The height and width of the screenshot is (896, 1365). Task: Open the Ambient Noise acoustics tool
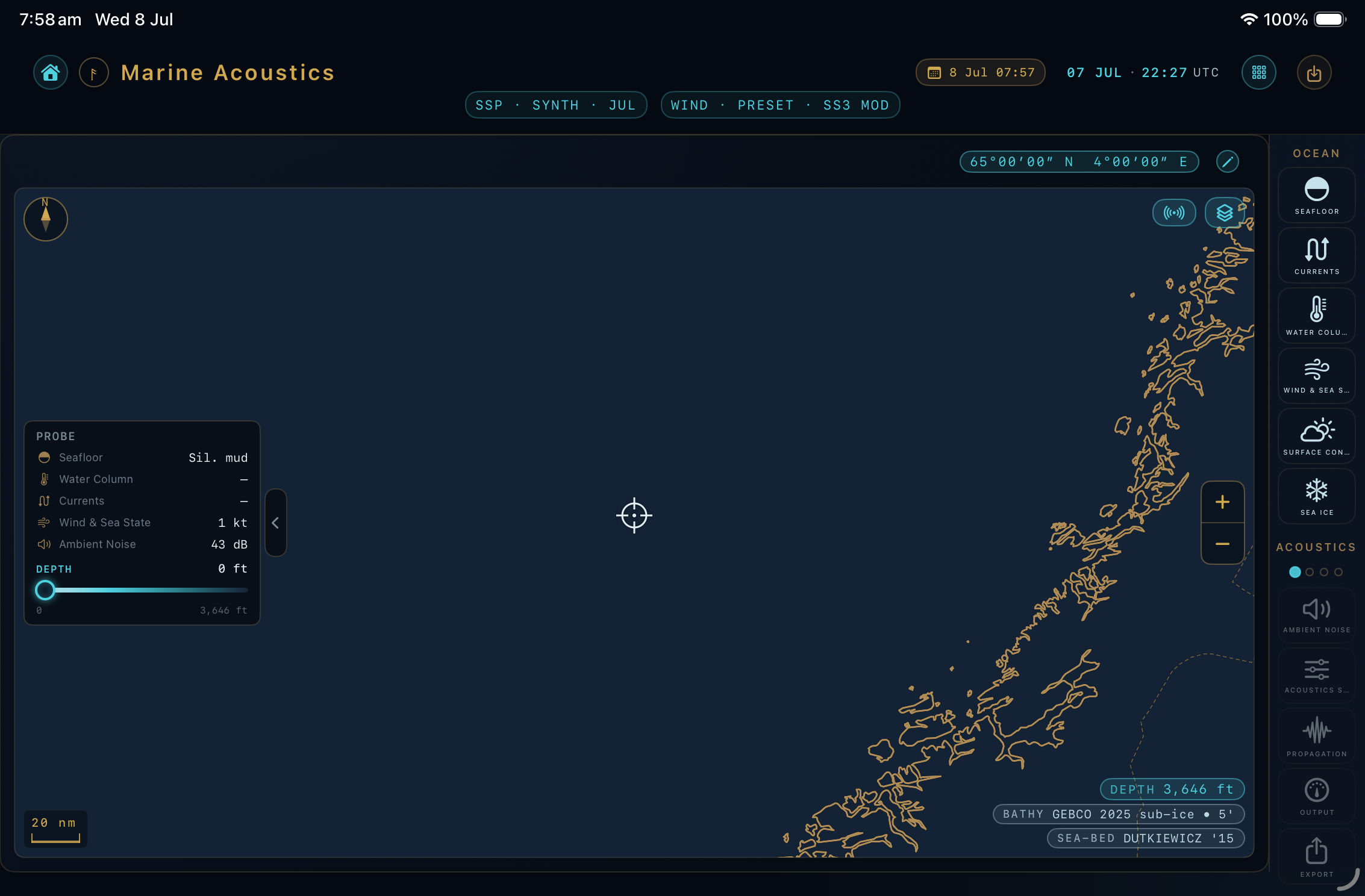(1317, 615)
